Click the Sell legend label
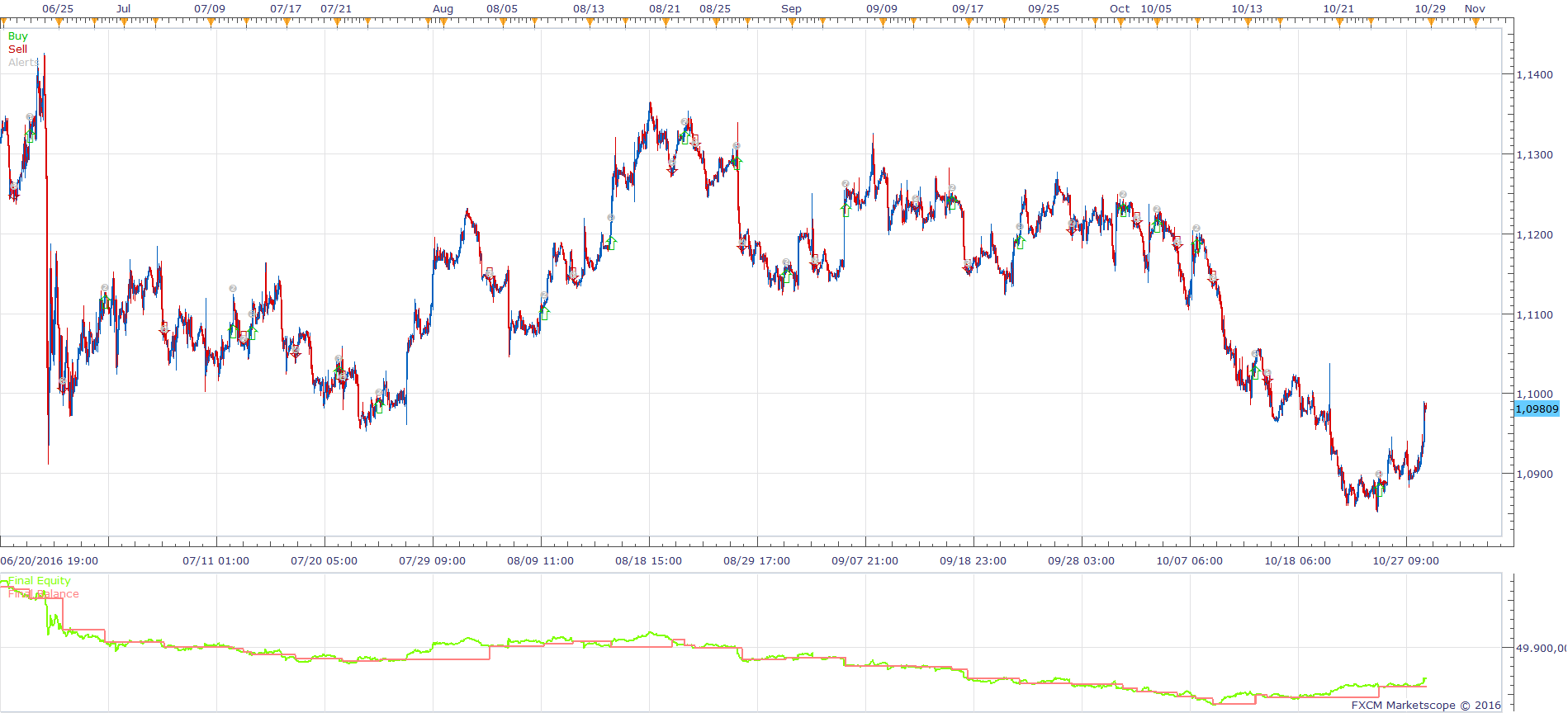1568x713 pixels. pyautogui.click(x=17, y=50)
